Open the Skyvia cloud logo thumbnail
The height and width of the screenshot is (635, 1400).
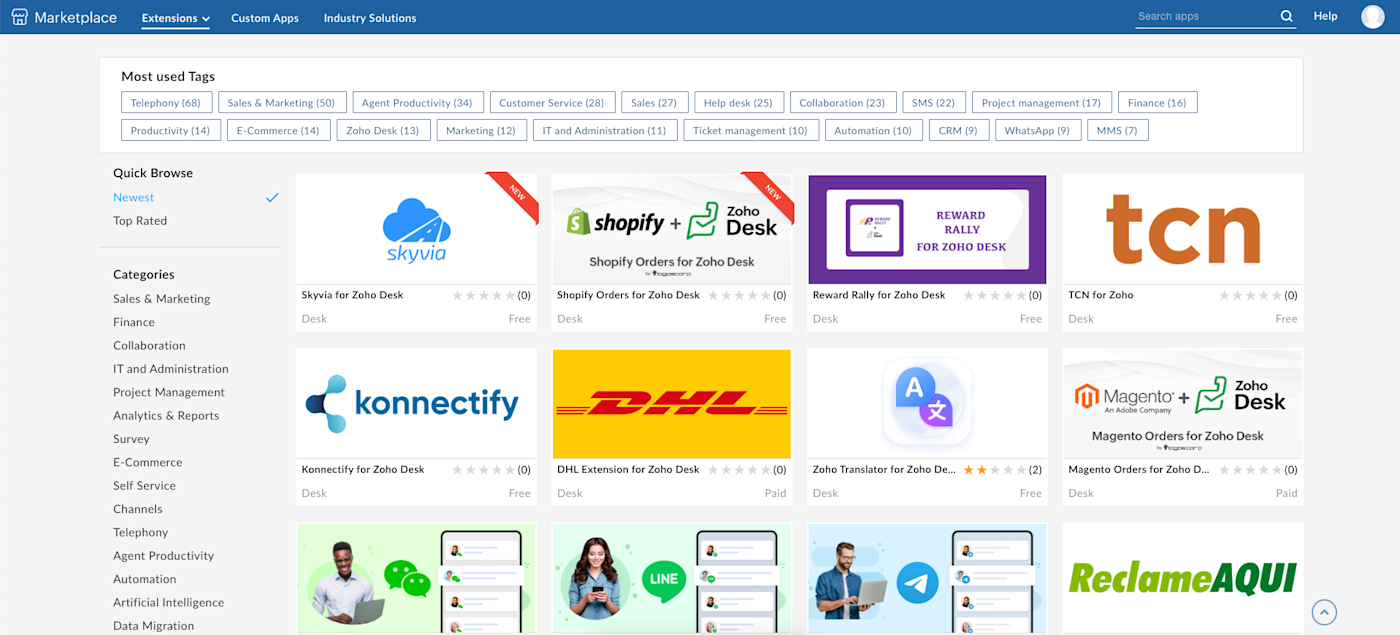[416, 230]
